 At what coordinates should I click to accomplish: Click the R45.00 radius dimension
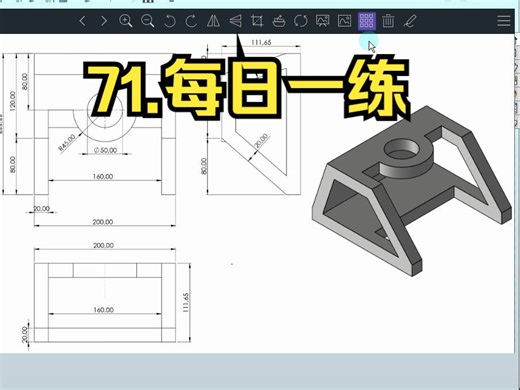pyautogui.click(x=67, y=143)
